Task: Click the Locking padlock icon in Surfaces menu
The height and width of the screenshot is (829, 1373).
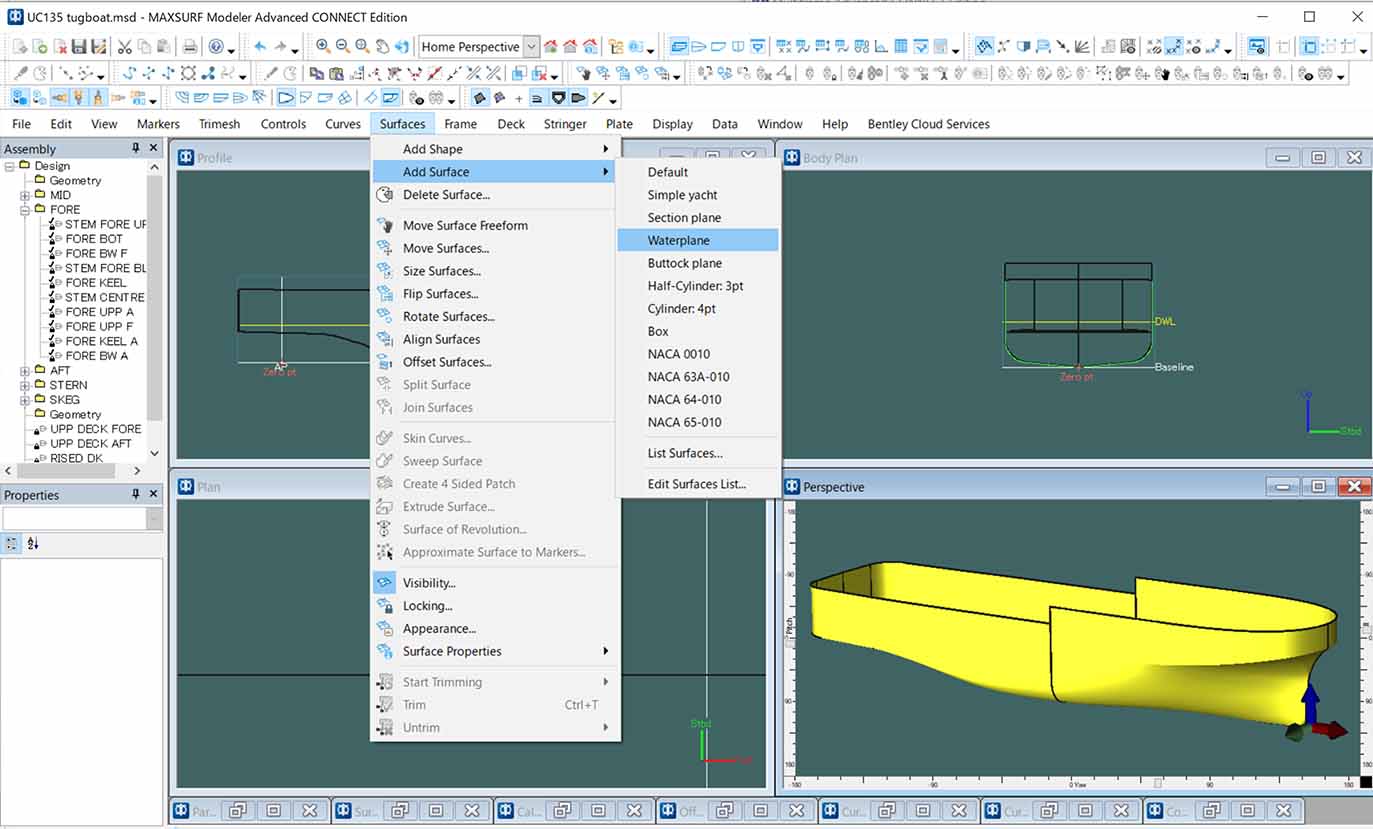Action: point(385,605)
